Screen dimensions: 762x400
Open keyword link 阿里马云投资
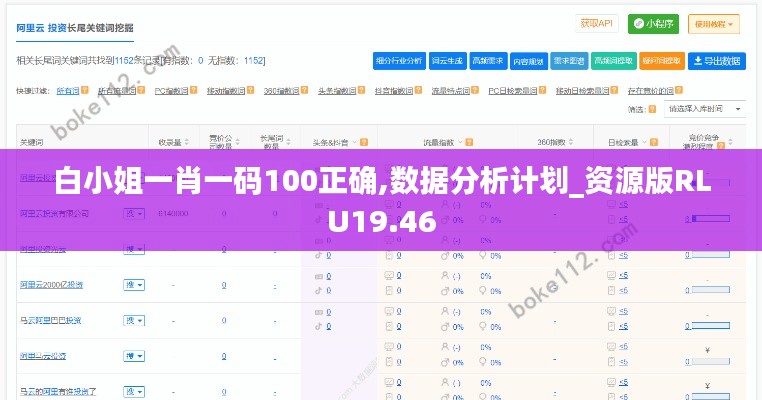coord(43,356)
